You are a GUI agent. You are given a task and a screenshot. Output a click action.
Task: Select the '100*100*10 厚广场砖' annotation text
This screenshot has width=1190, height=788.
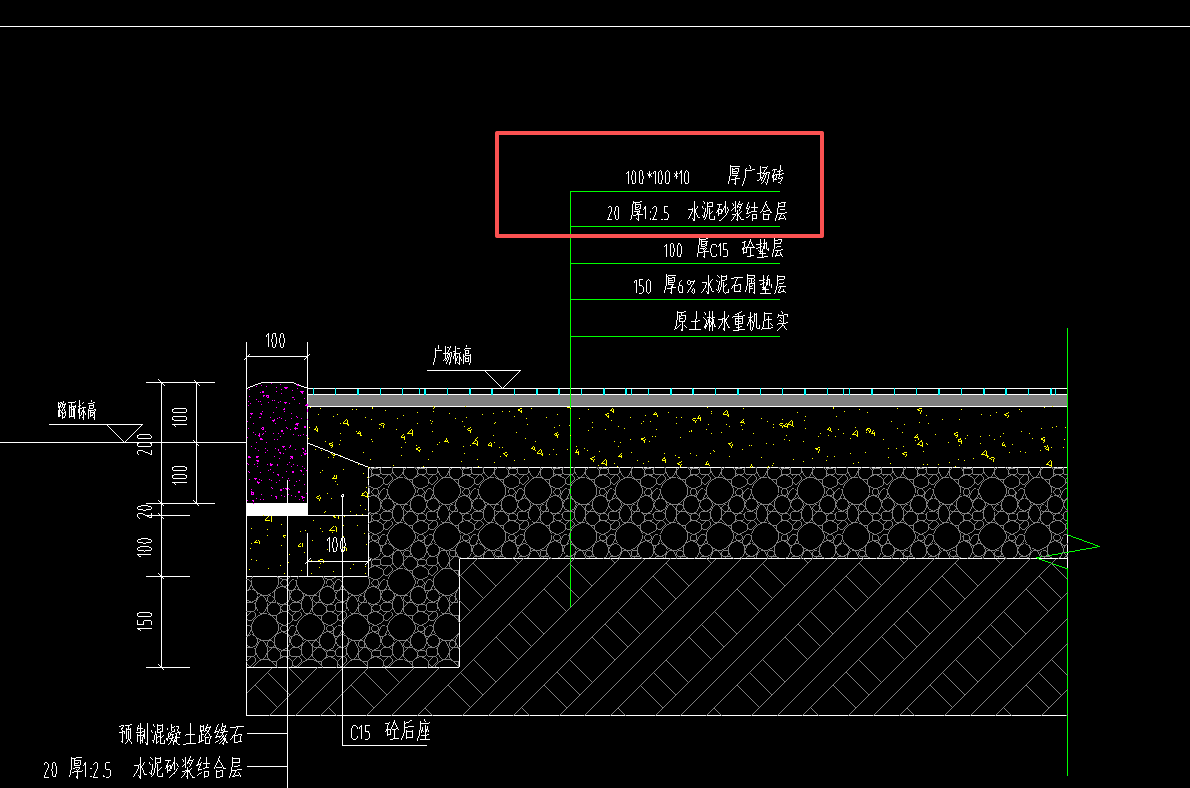point(704,176)
